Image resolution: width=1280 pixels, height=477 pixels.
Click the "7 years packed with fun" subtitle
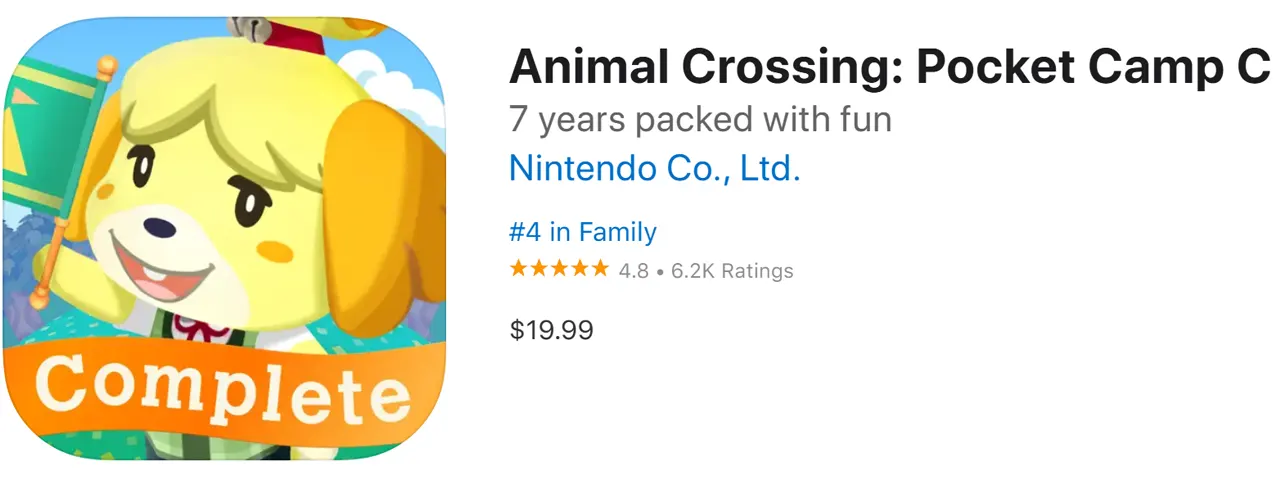pos(700,119)
